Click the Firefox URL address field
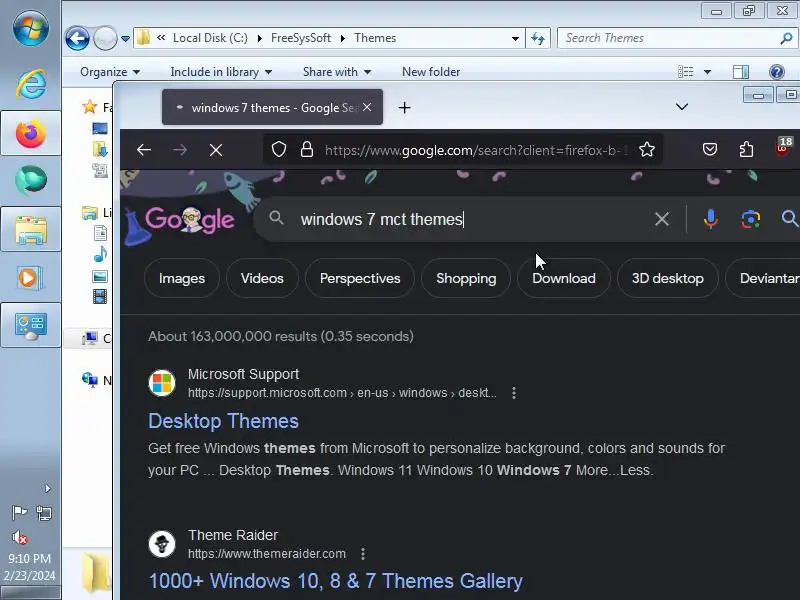 point(476,151)
